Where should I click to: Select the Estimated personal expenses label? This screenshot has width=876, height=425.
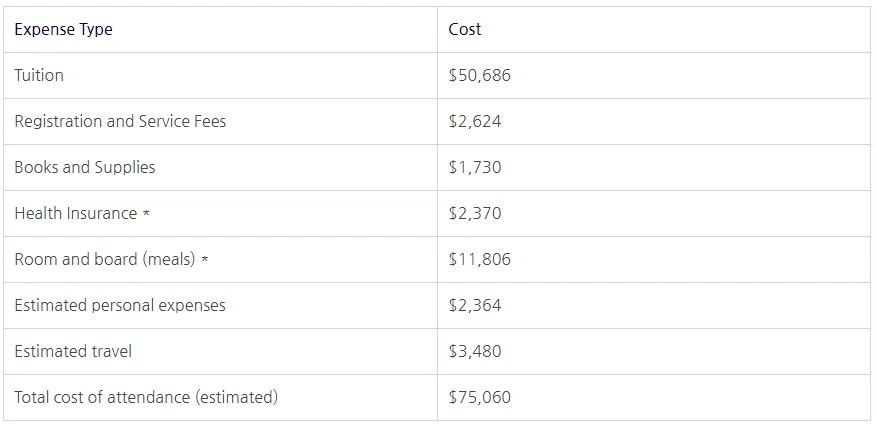(x=120, y=306)
